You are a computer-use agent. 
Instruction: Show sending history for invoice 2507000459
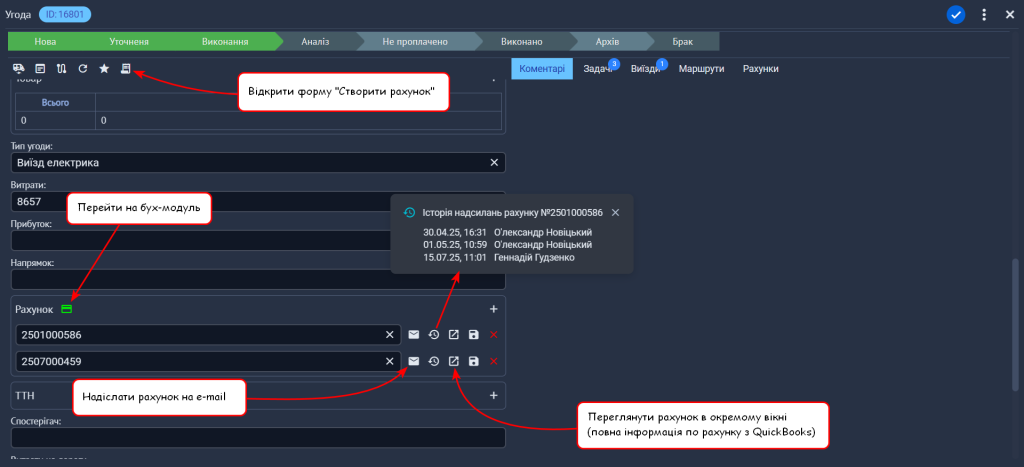tap(434, 361)
